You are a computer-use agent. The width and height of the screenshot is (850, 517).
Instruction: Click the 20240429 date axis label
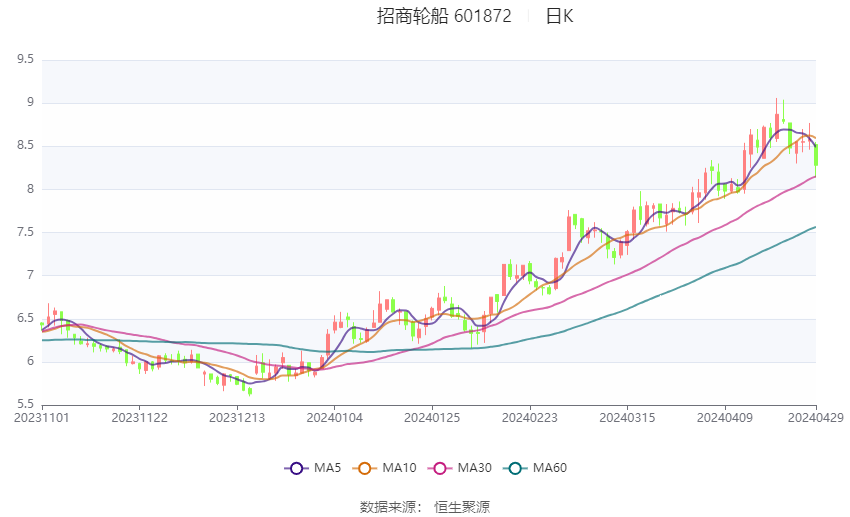point(816,418)
